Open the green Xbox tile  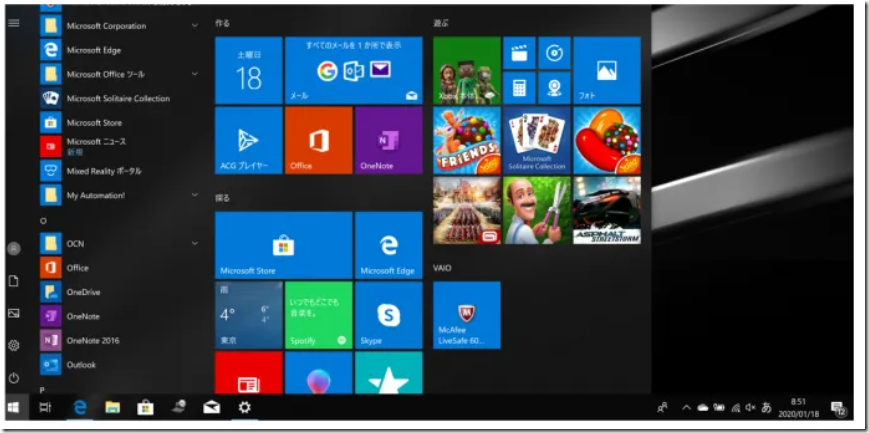[467, 70]
